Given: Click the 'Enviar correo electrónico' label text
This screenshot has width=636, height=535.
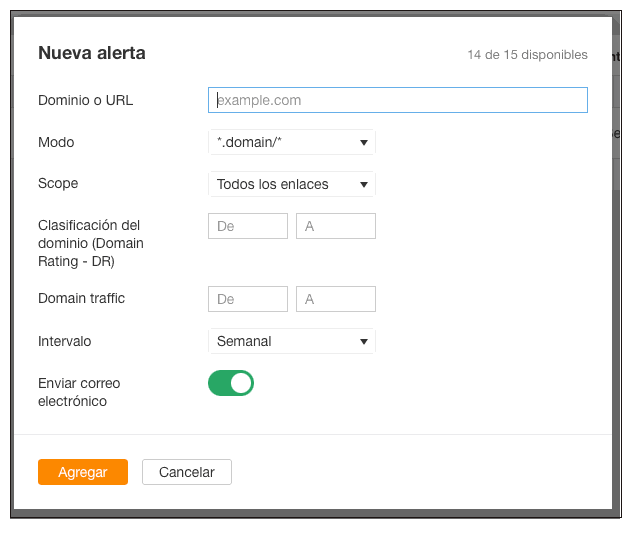Looking at the screenshot, I should pos(79,392).
